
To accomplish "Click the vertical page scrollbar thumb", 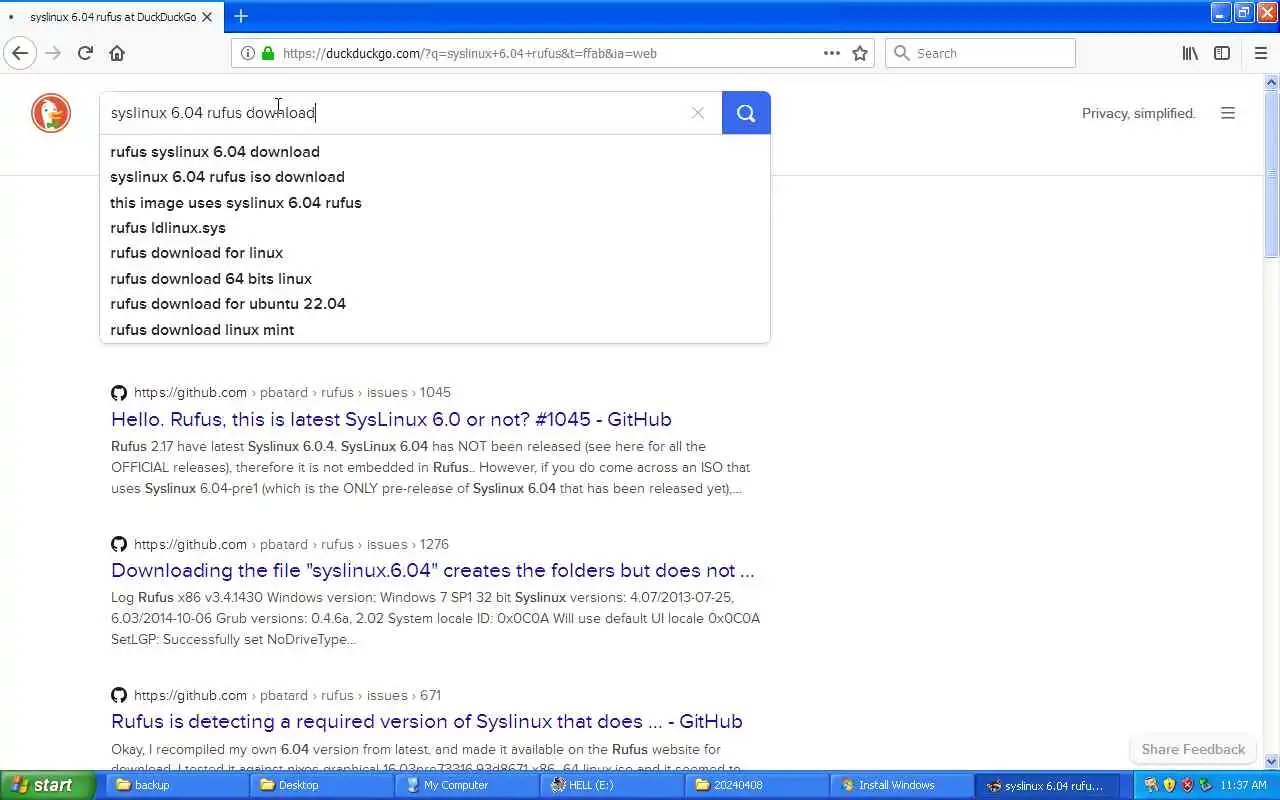I will pyautogui.click(x=1272, y=172).
